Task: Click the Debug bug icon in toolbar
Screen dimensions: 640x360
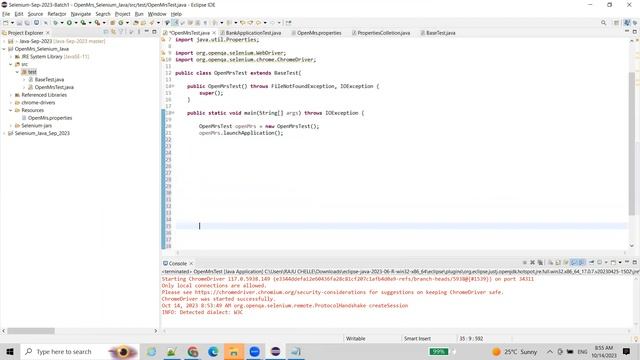Action: click(55, 23)
